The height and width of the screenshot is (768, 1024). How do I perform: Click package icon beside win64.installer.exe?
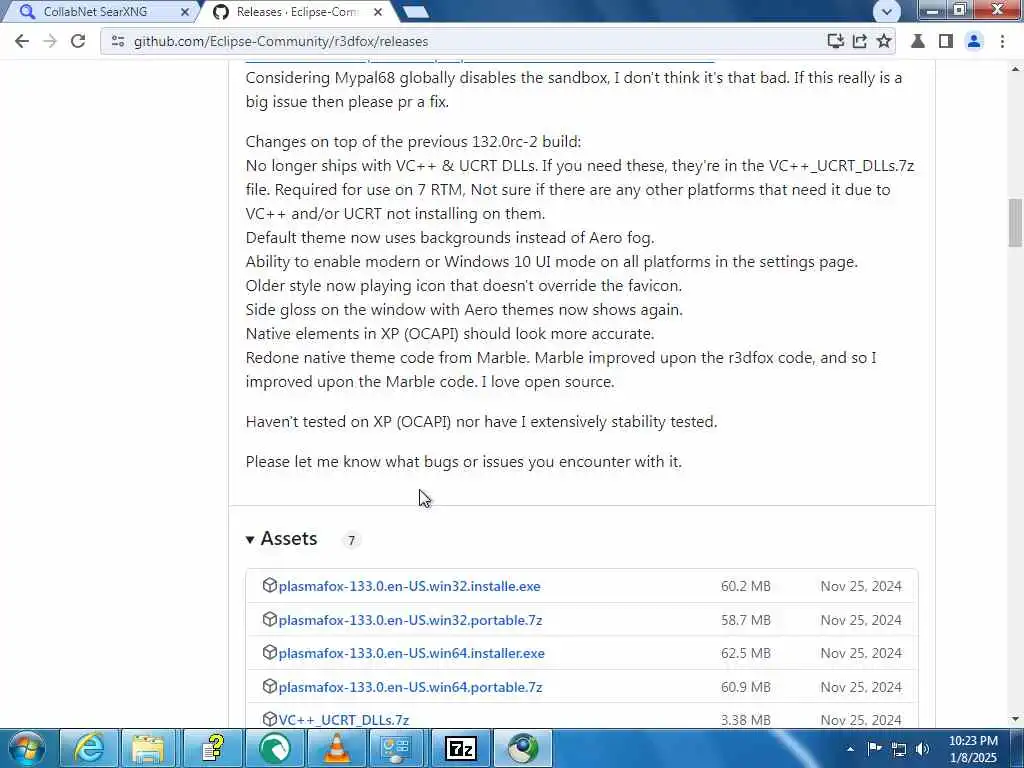point(270,652)
